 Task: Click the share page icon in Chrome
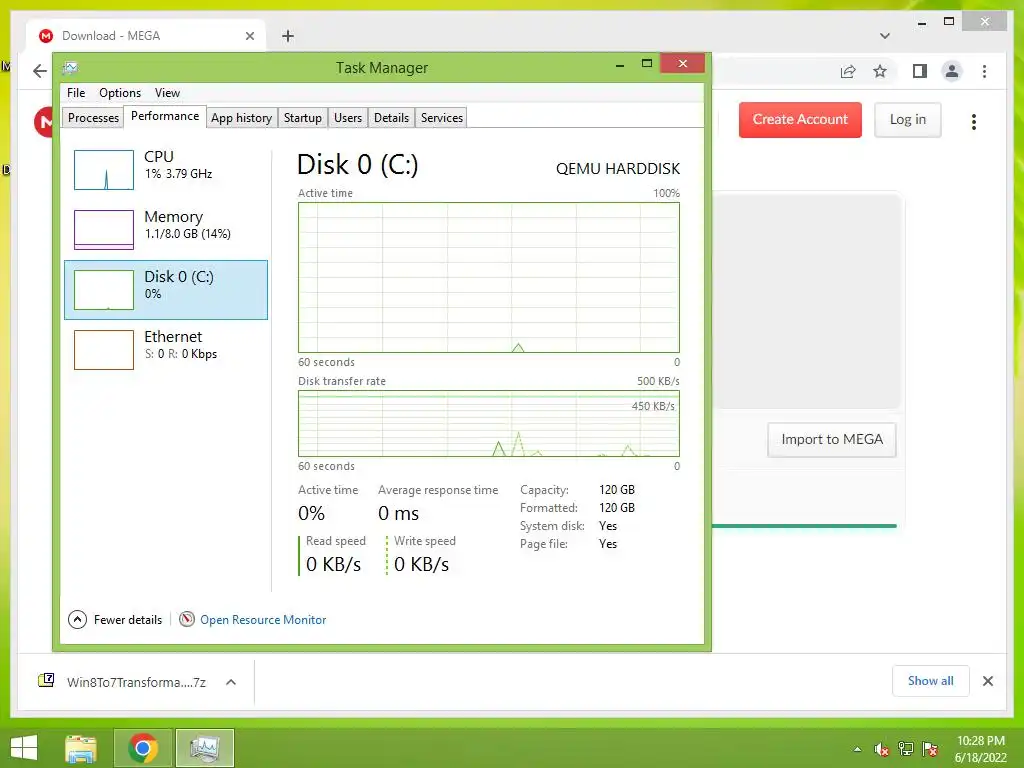coord(848,71)
